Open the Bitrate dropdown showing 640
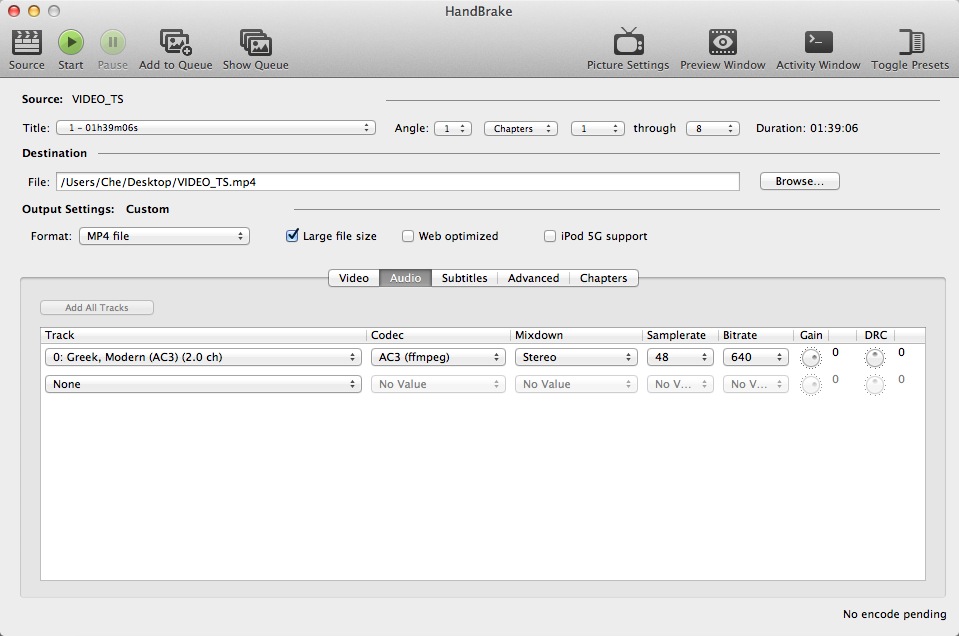This screenshot has height=636, width=959. coord(755,357)
